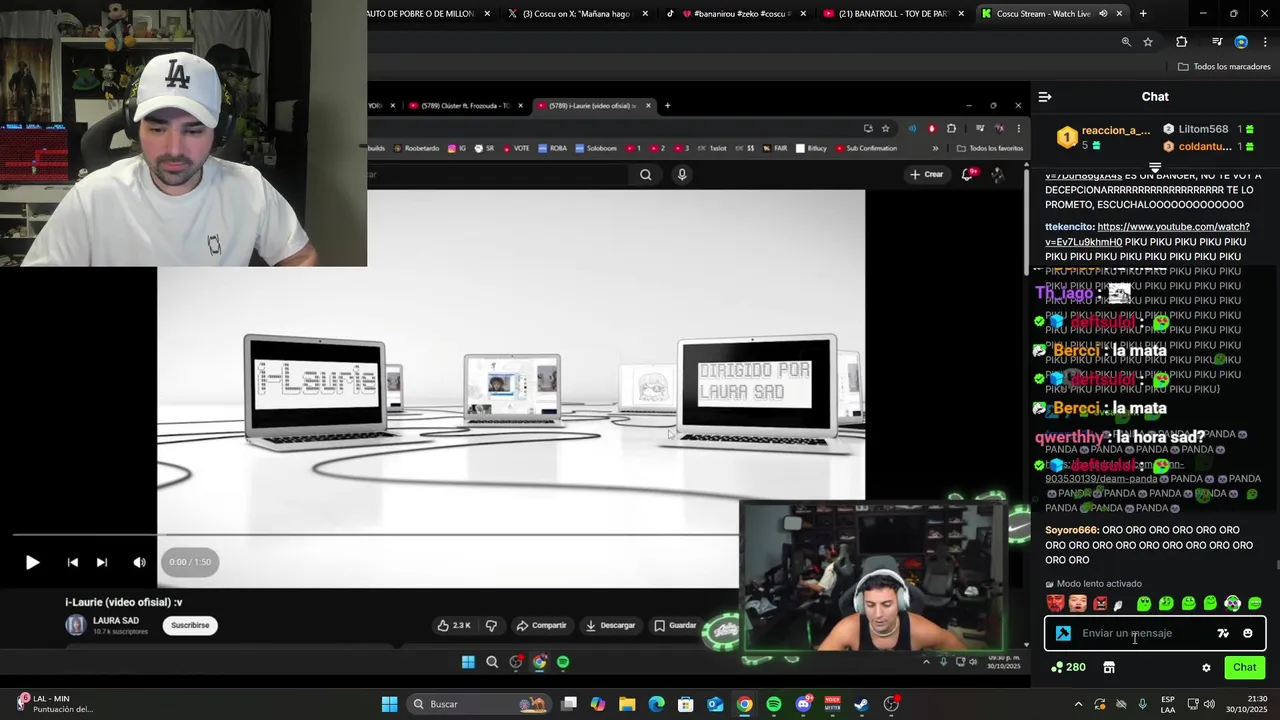Mute the Coscu Stream tab audio icon

[x=1103, y=13]
